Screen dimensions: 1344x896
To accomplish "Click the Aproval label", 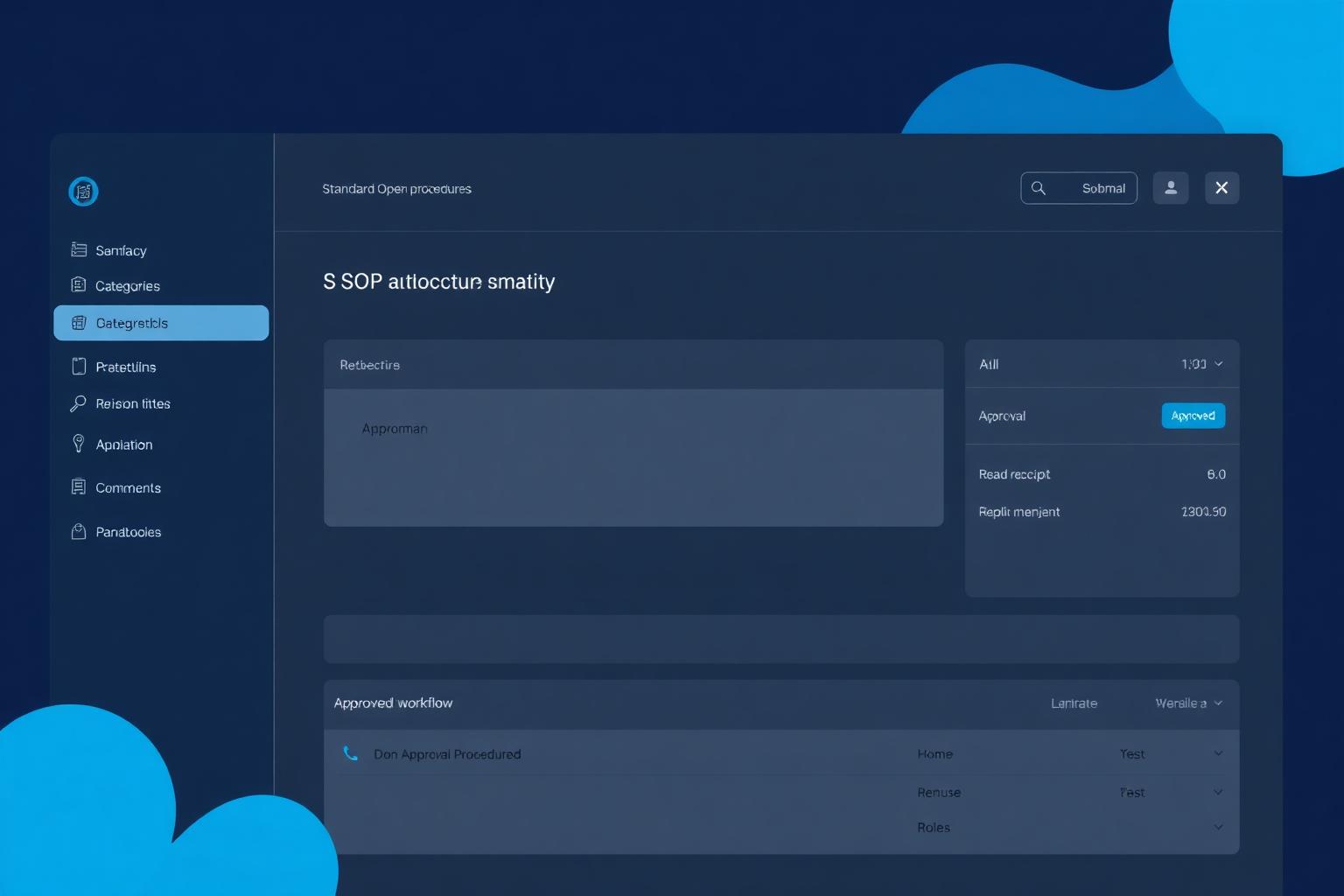I will click(1002, 416).
